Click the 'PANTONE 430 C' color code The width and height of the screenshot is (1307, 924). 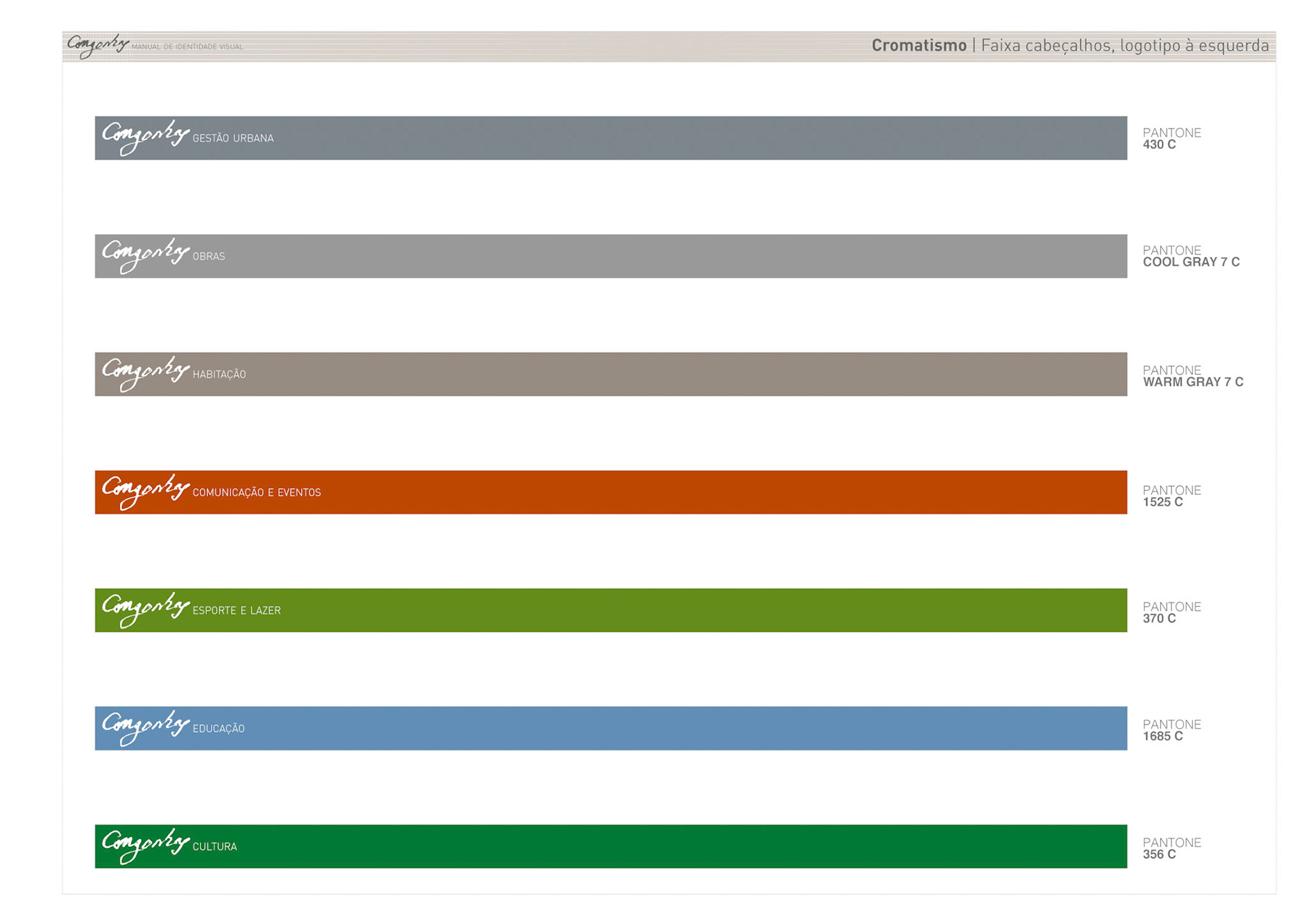(1172, 138)
